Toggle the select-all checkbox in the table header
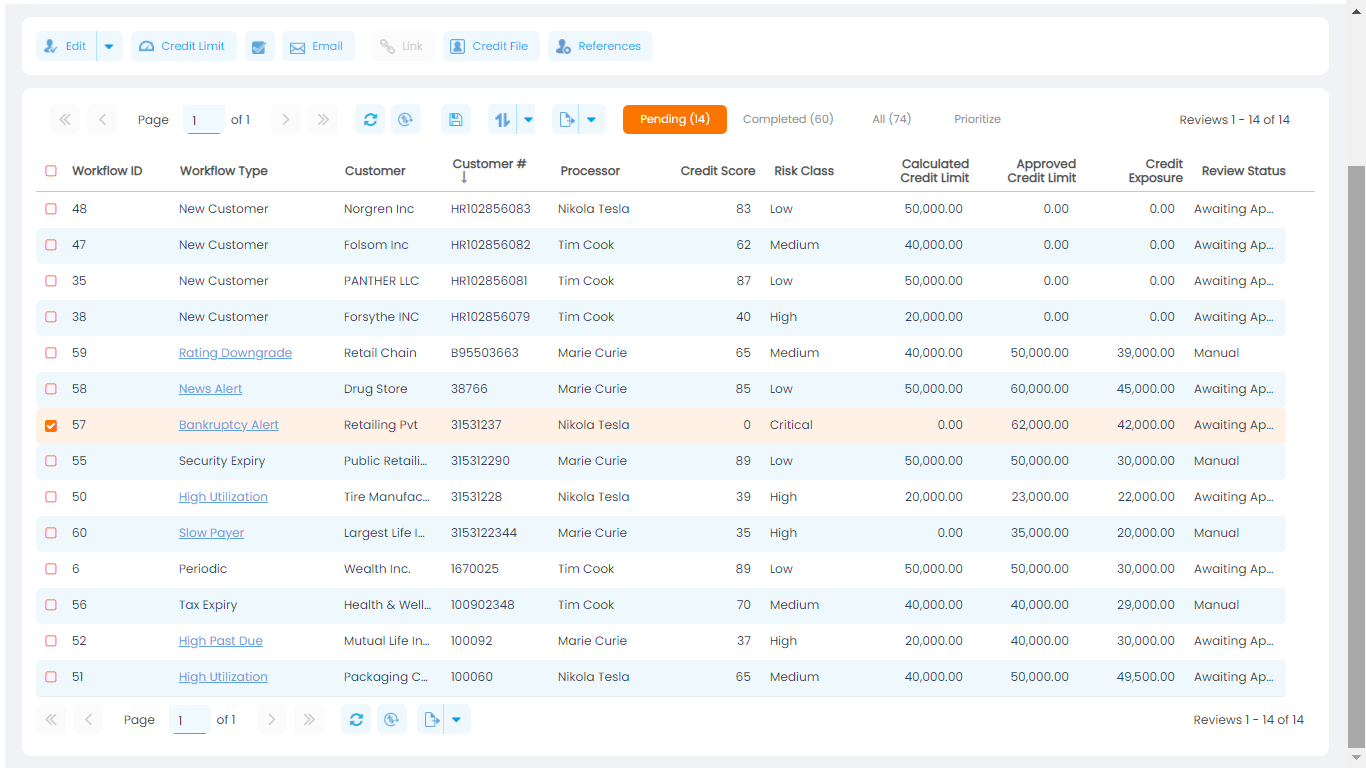 pos(51,171)
